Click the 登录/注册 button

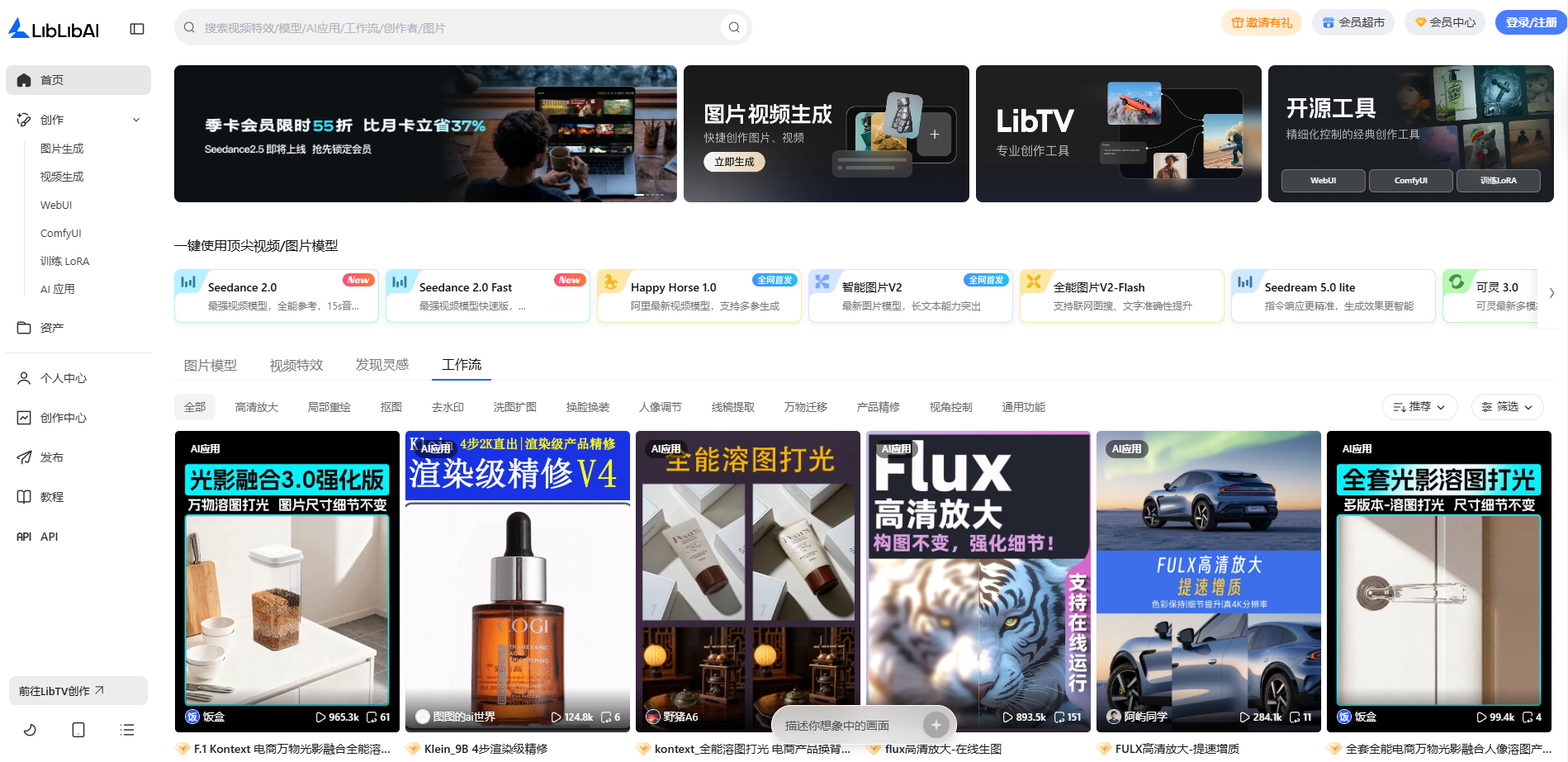point(1531,22)
